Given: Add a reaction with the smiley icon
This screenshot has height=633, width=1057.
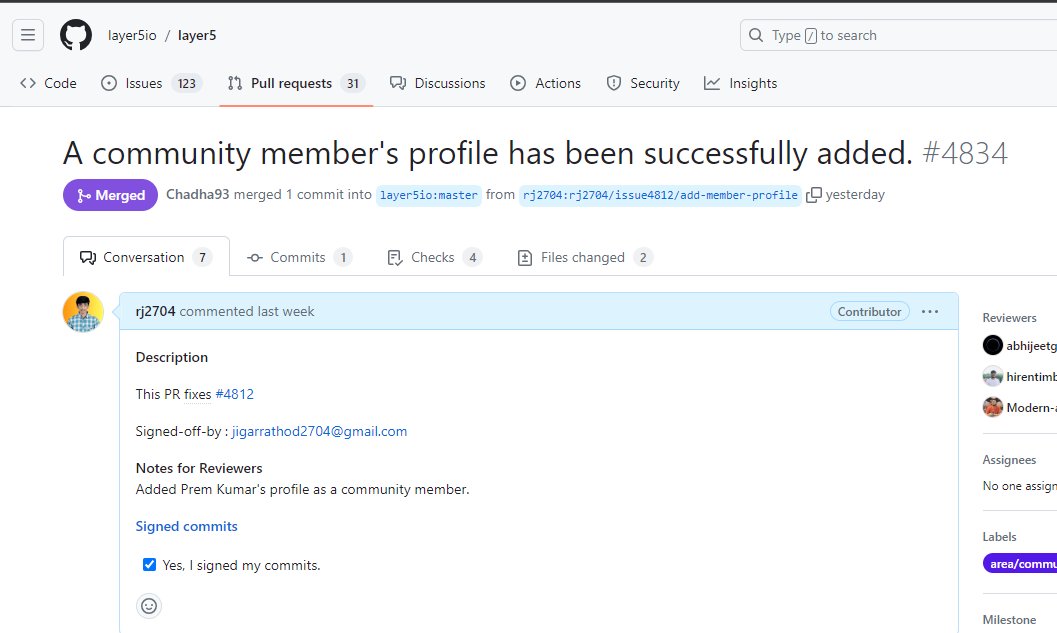Looking at the screenshot, I should (149, 606).
